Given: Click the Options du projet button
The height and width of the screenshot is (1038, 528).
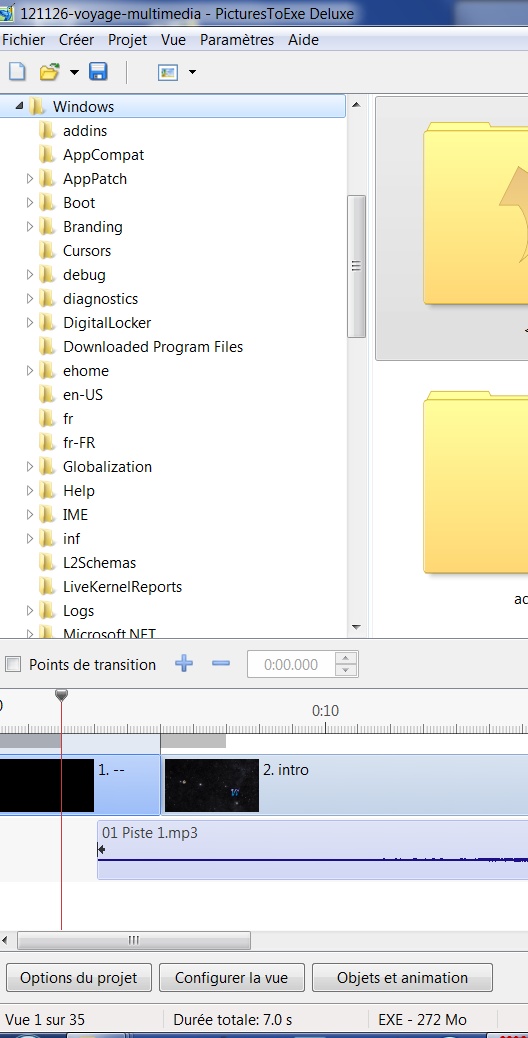Looking at the screenshot, I should (79, 978).
